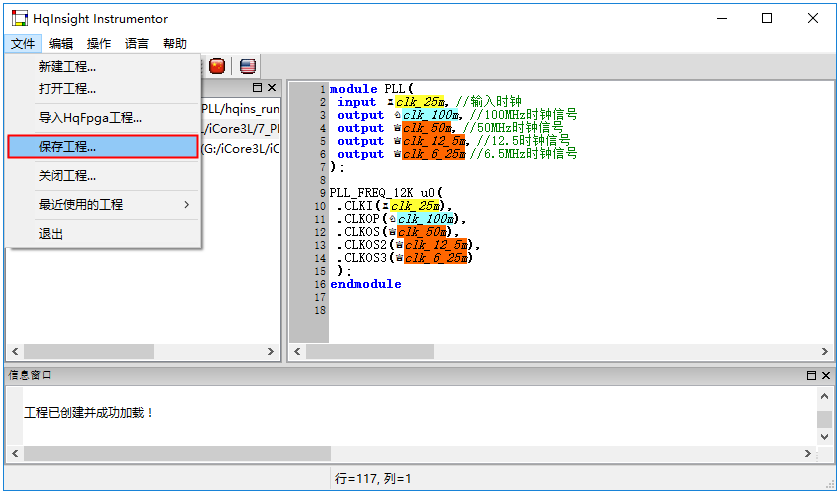840x494 pixels.
Task: Open the 帮助 menu
Action: point(174,43)
